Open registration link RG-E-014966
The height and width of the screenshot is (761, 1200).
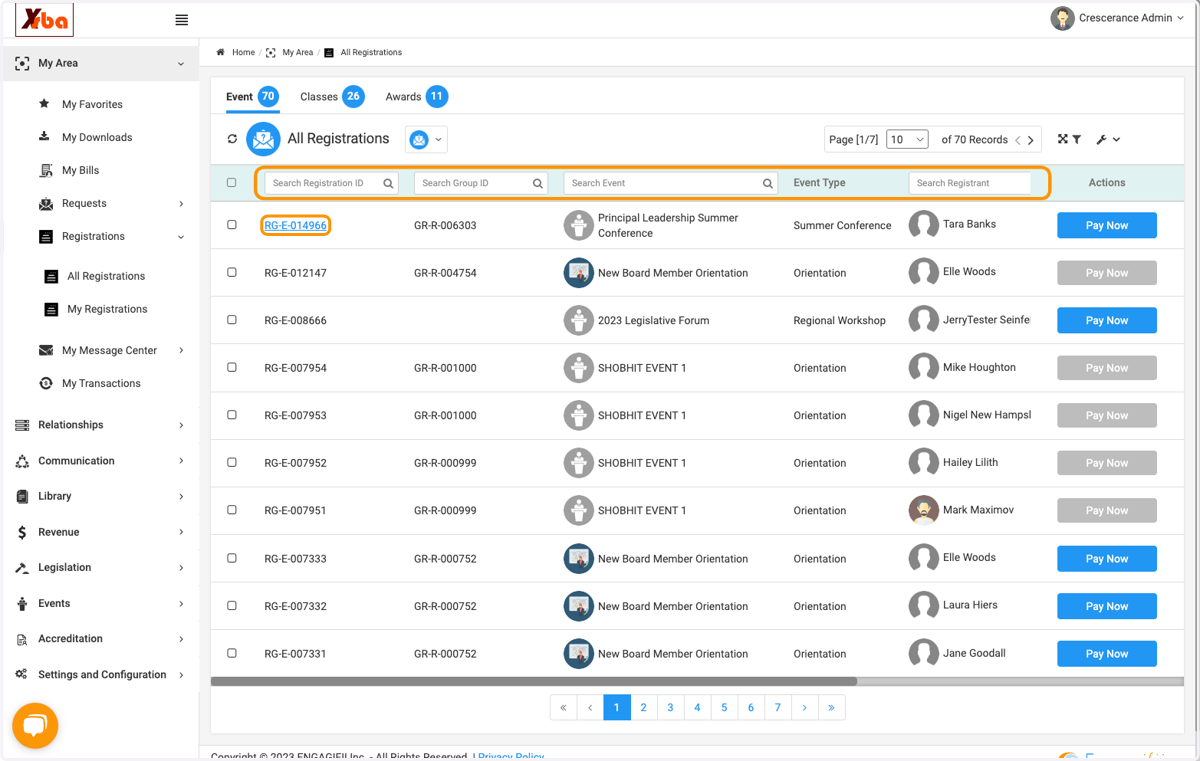point(296,225)
